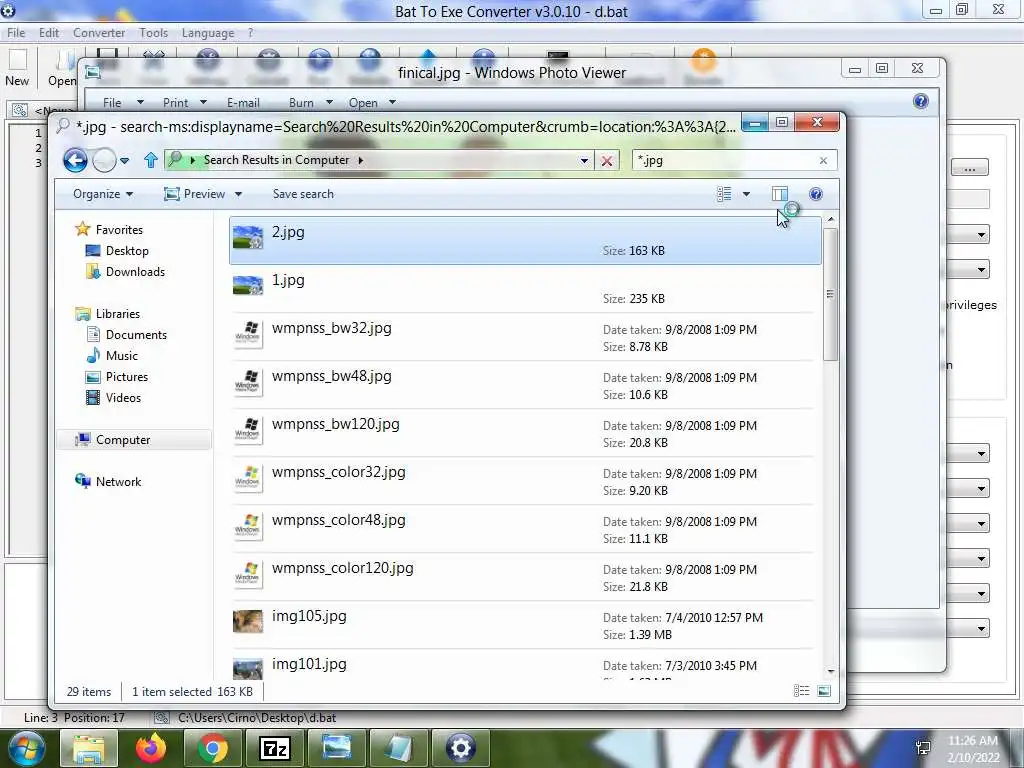Open File Explorer from taskbar
Image resolution: width=1024 pixels, height=768 pixels.
point(89,748)
